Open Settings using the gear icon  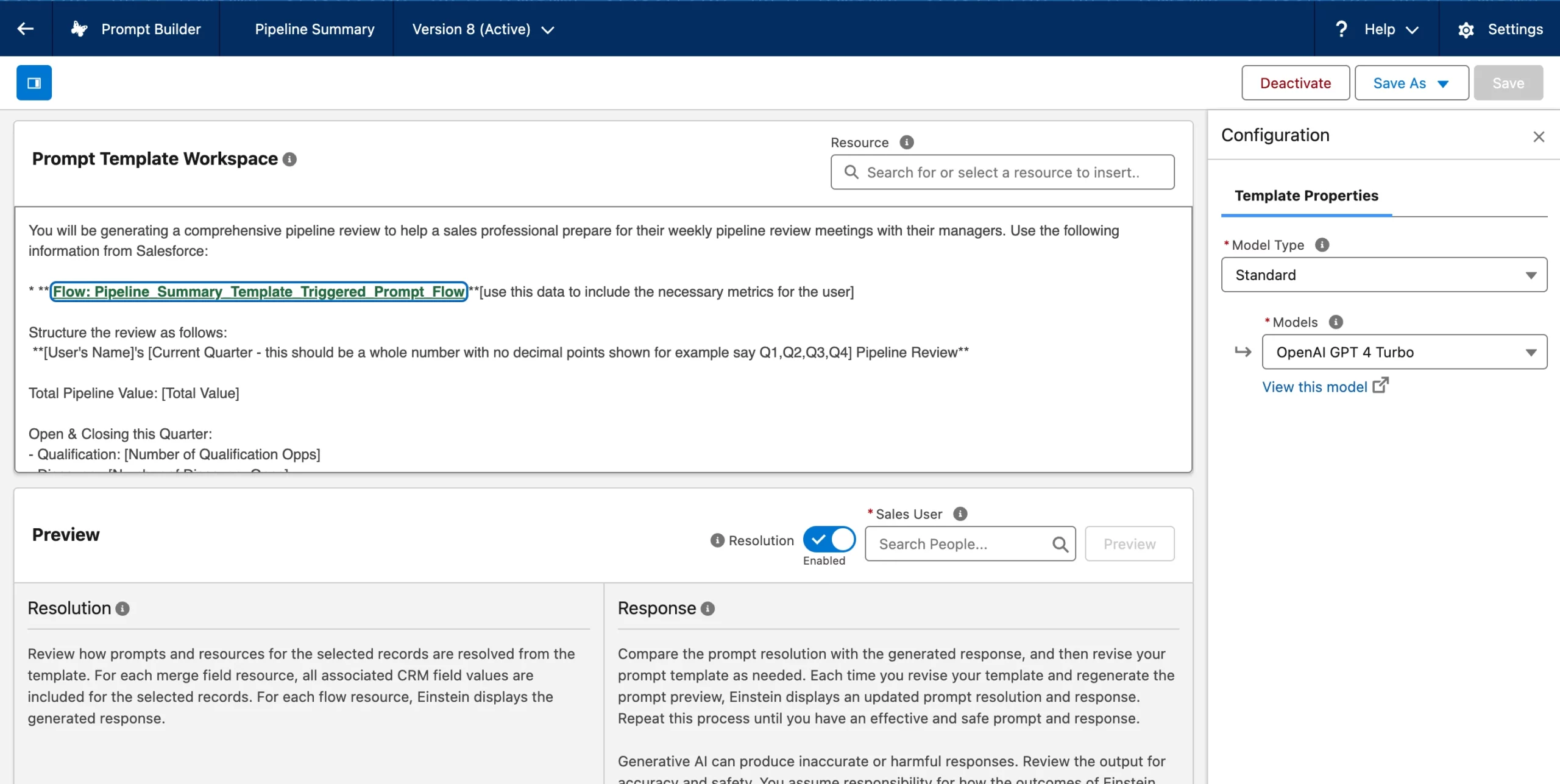point(1466,29)
